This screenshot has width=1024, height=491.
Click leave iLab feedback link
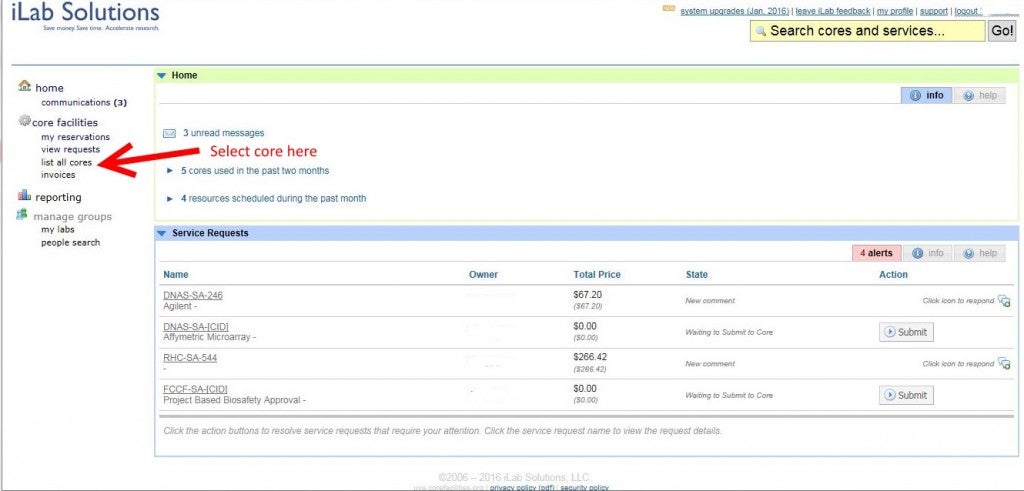[x=833, y=11]
